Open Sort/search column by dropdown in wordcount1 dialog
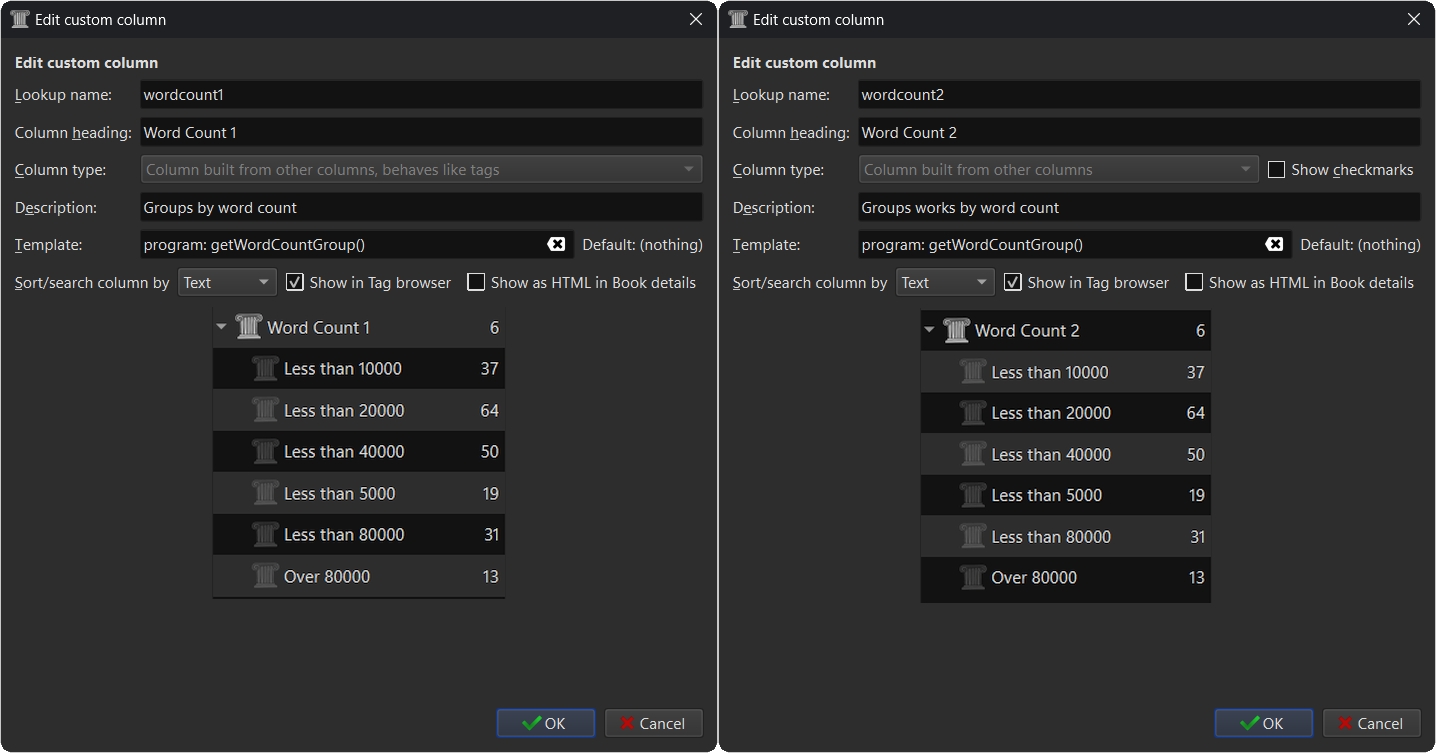The image size is (1436, 753). click(227, 282)
